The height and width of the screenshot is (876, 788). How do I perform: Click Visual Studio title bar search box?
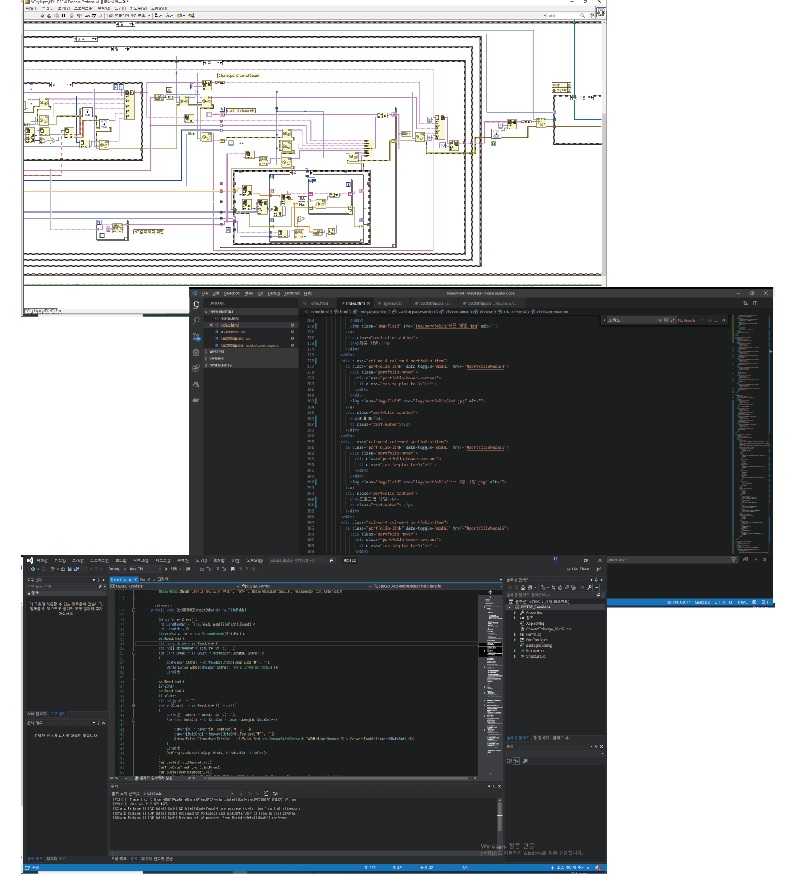coord(300,560)
